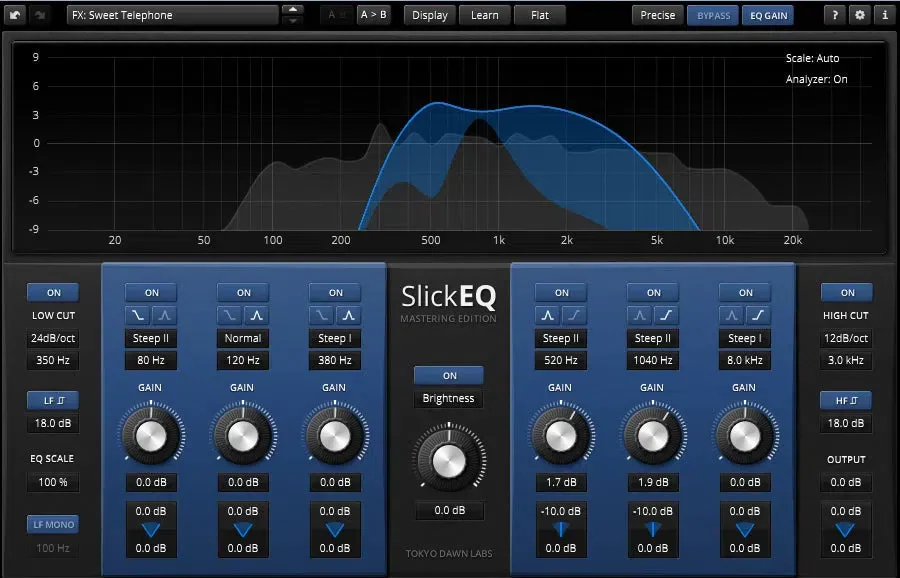Open Steep II slope for 80 Hz band

point(151,338)
